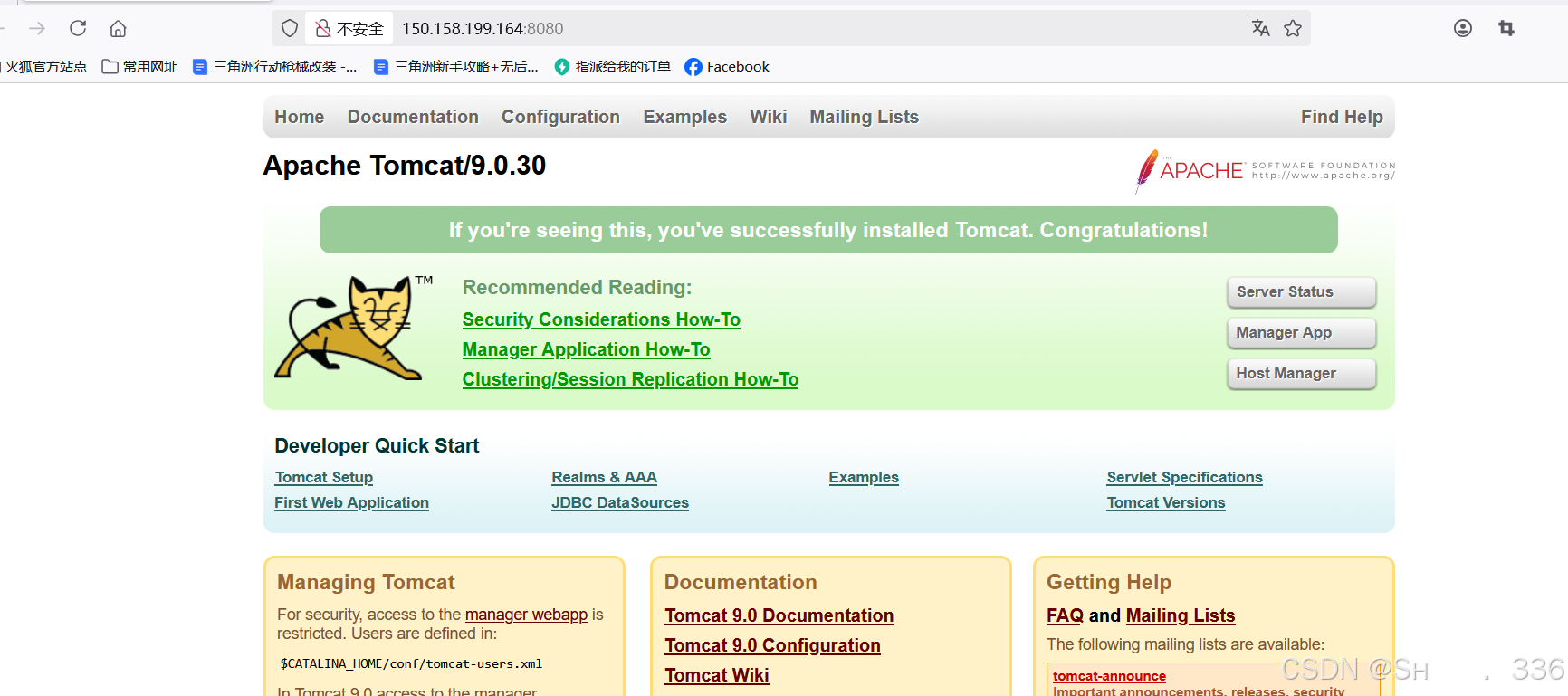
Task: Open the 火狐官方站点 bookmark
Action: pyautogui.click(x=44, y=67)
